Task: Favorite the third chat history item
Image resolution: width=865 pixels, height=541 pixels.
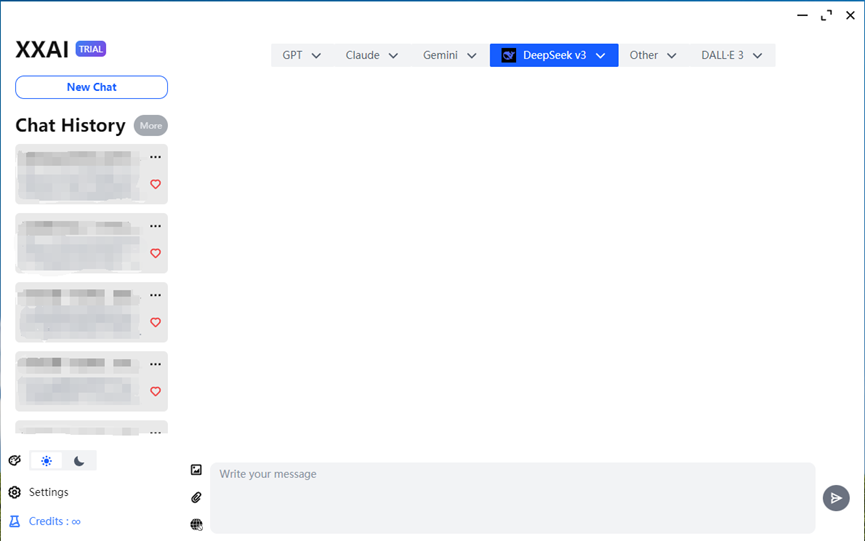Action: 156,322
